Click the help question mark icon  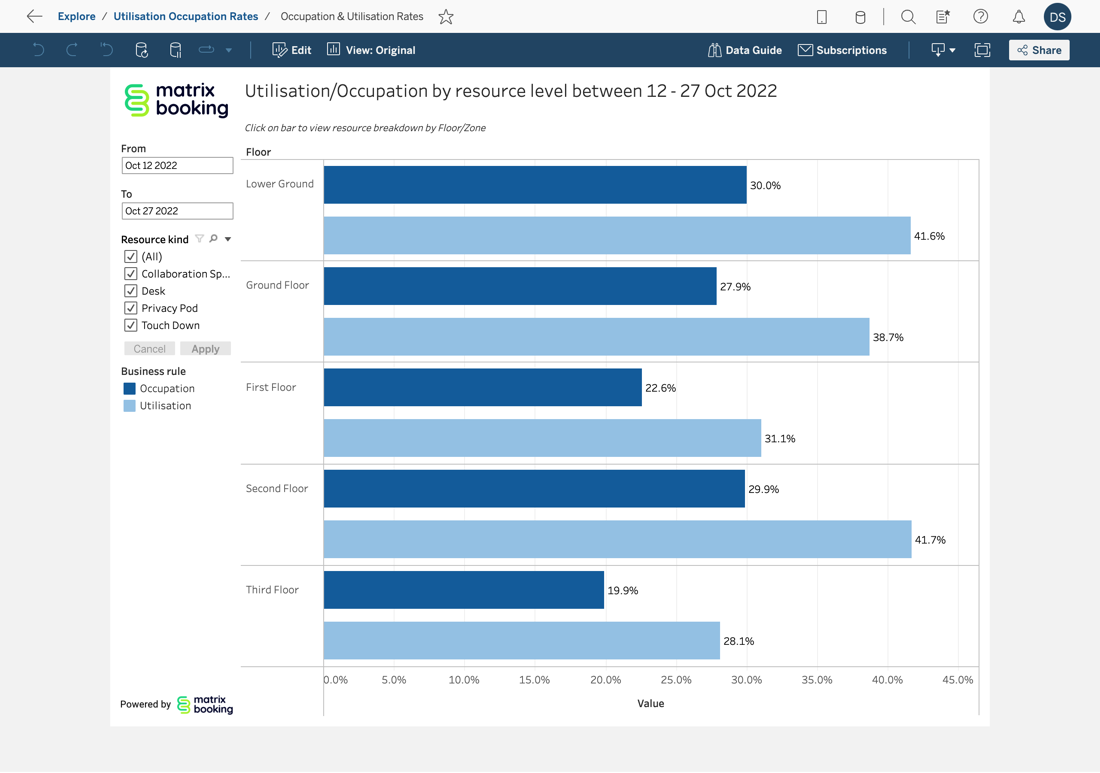981,17
